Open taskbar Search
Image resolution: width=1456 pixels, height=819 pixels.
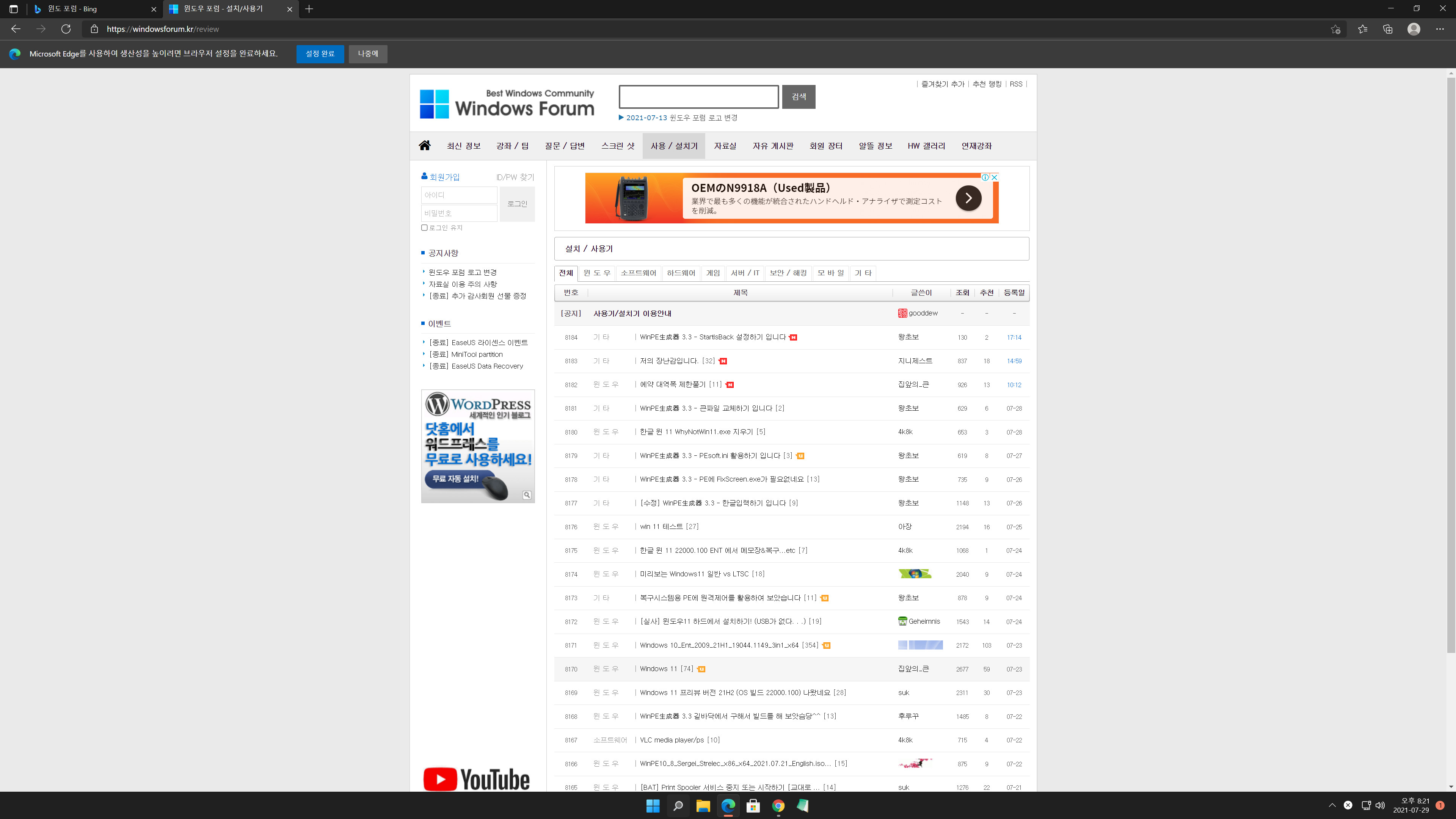point(678,806)
